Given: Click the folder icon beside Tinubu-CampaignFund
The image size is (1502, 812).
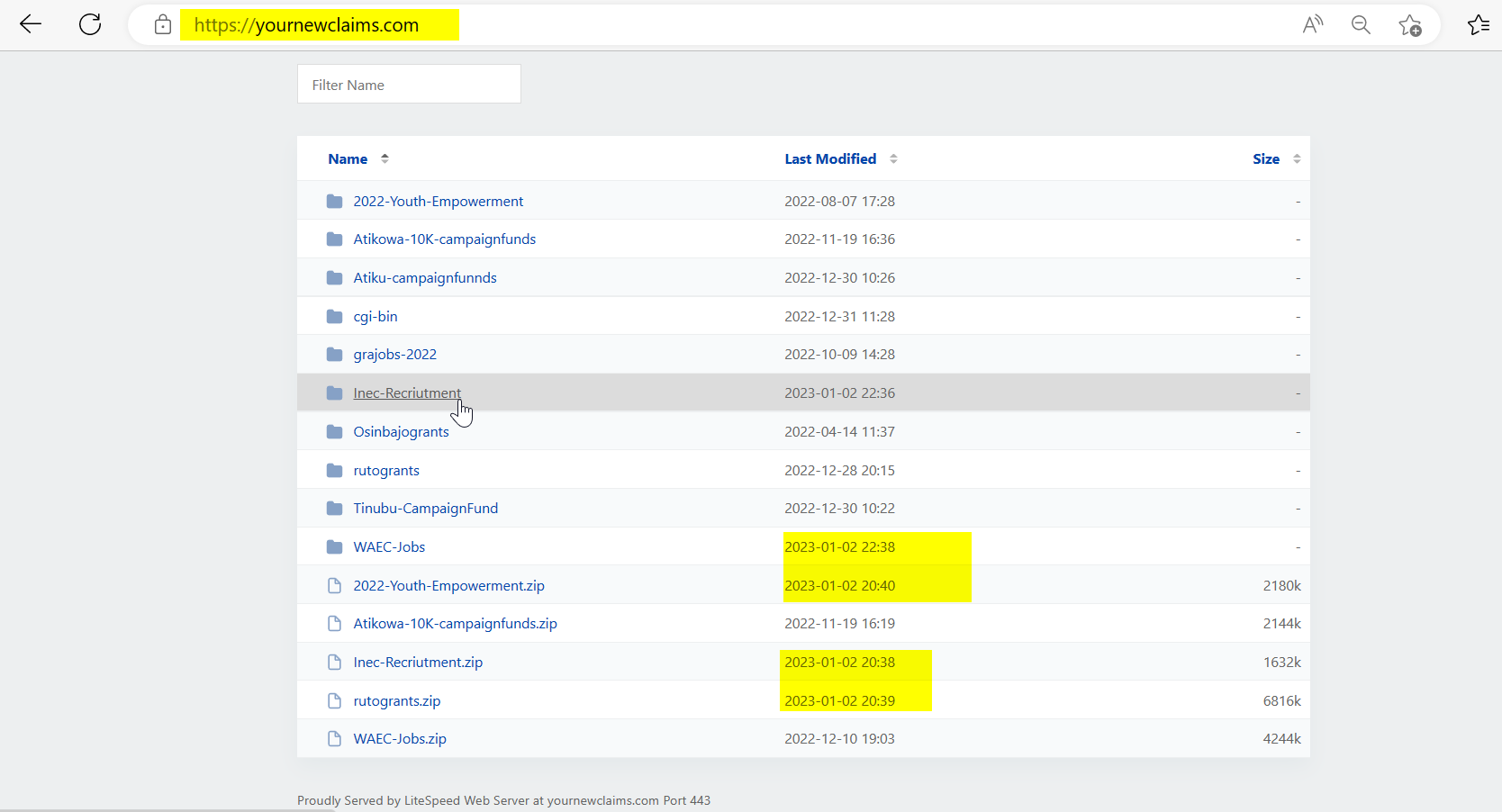Looking at the screenshot, I should [334, 508].
